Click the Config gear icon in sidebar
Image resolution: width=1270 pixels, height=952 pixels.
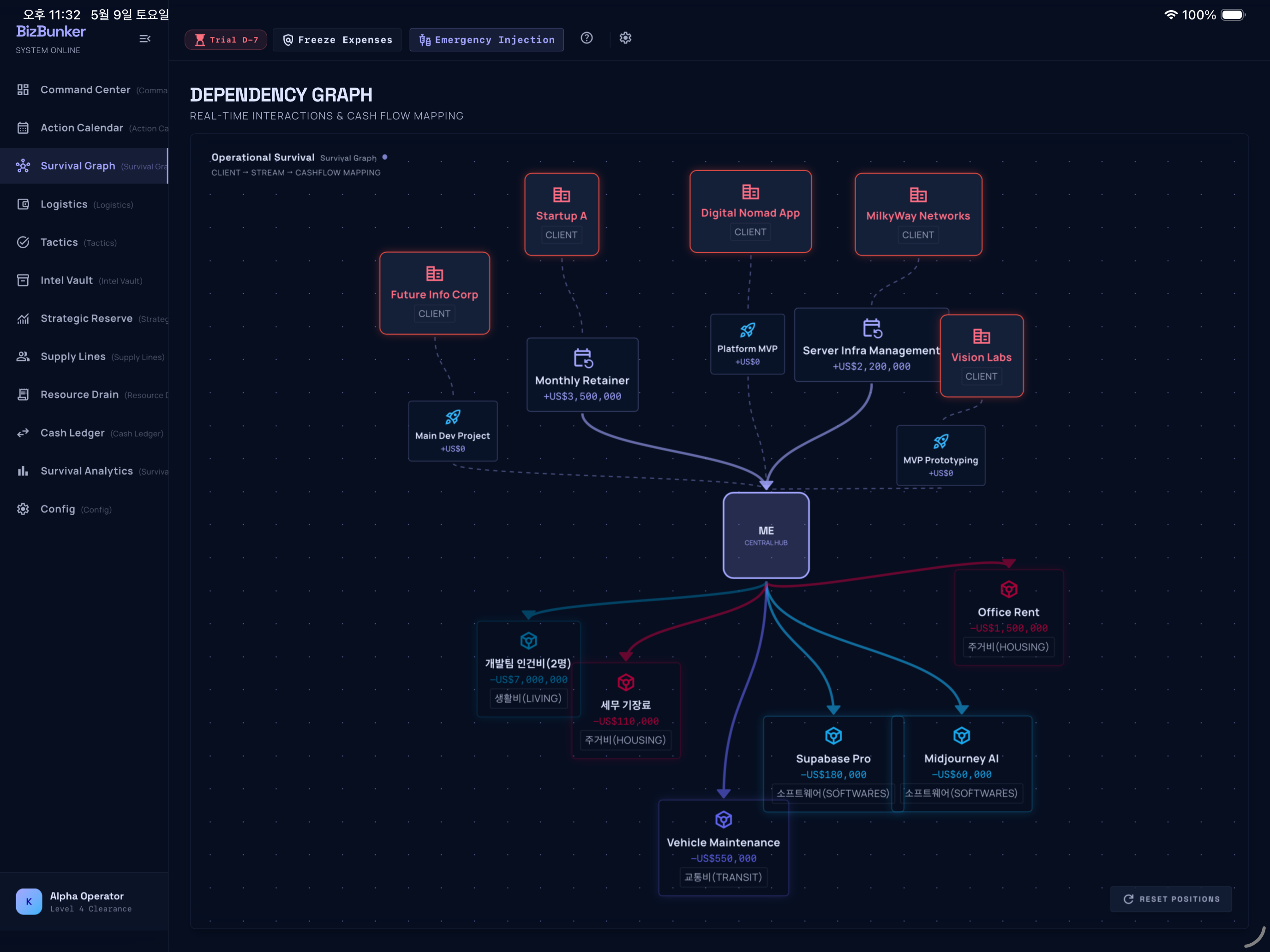click(23, 509)
